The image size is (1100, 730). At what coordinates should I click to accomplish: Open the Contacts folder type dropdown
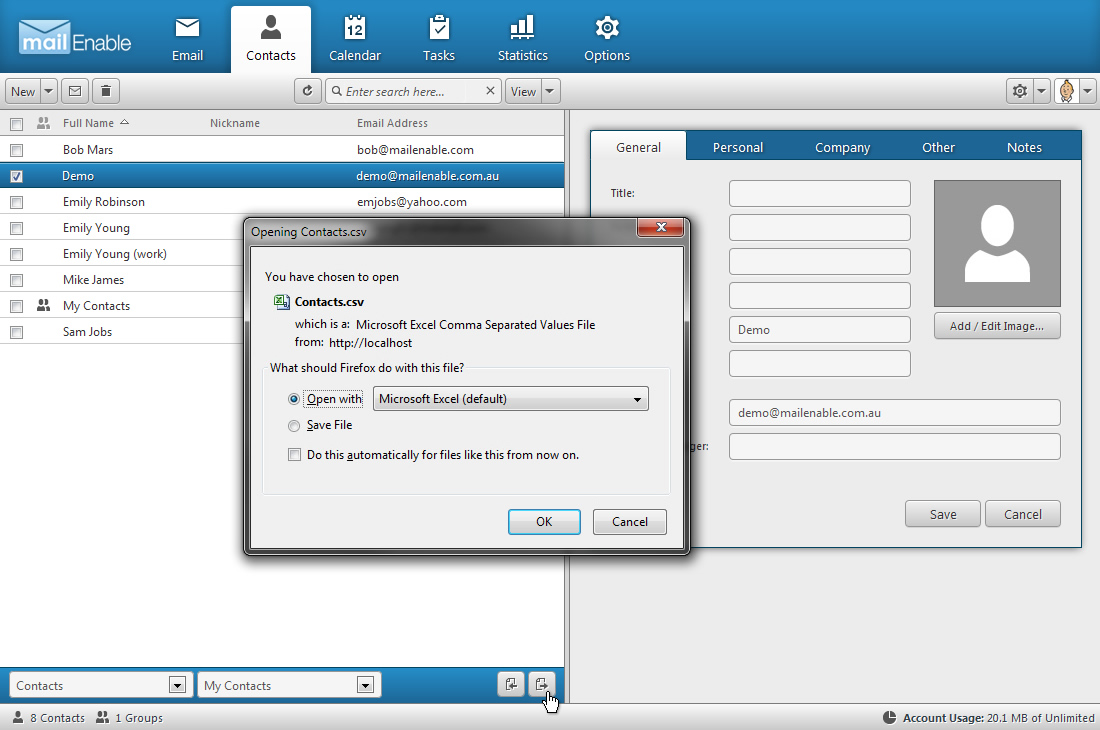(x=99, y=685)
